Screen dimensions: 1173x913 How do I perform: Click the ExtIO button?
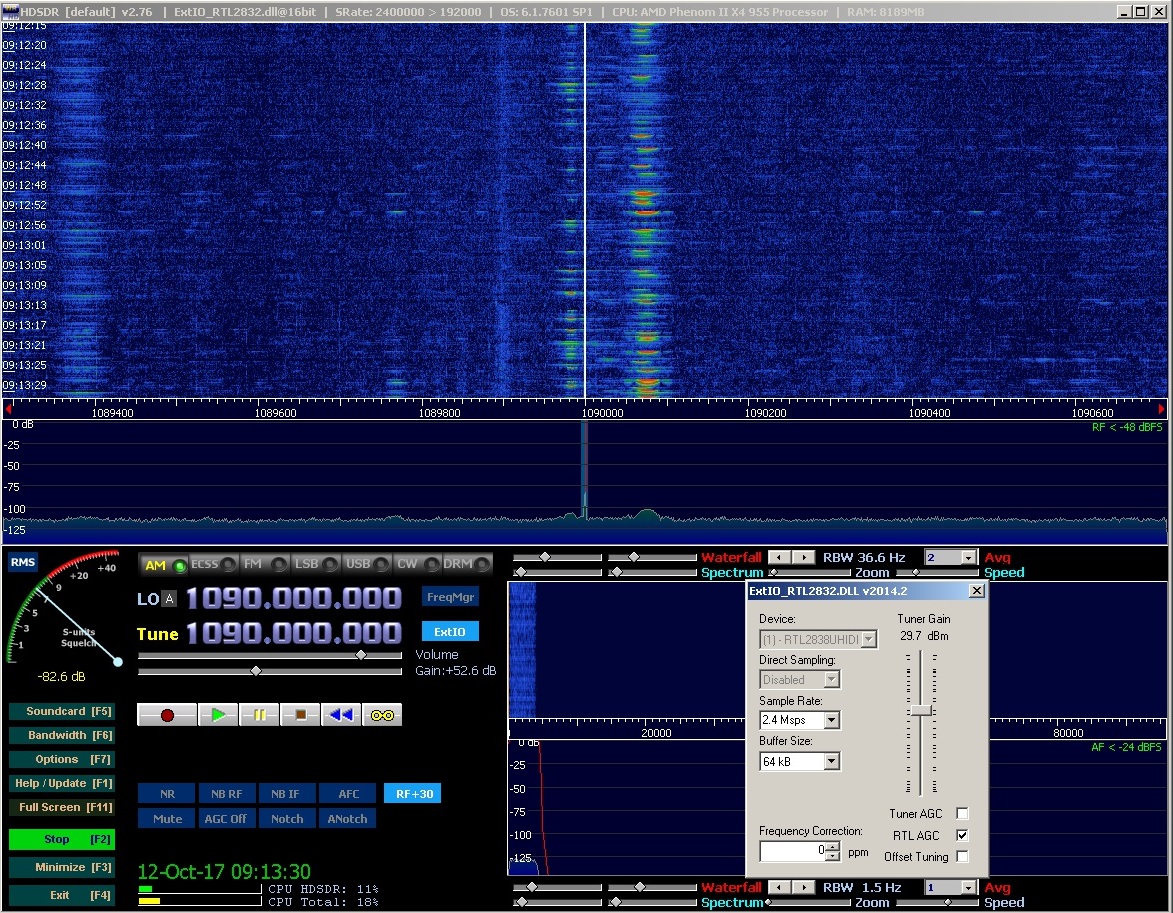tap(450, 632)
